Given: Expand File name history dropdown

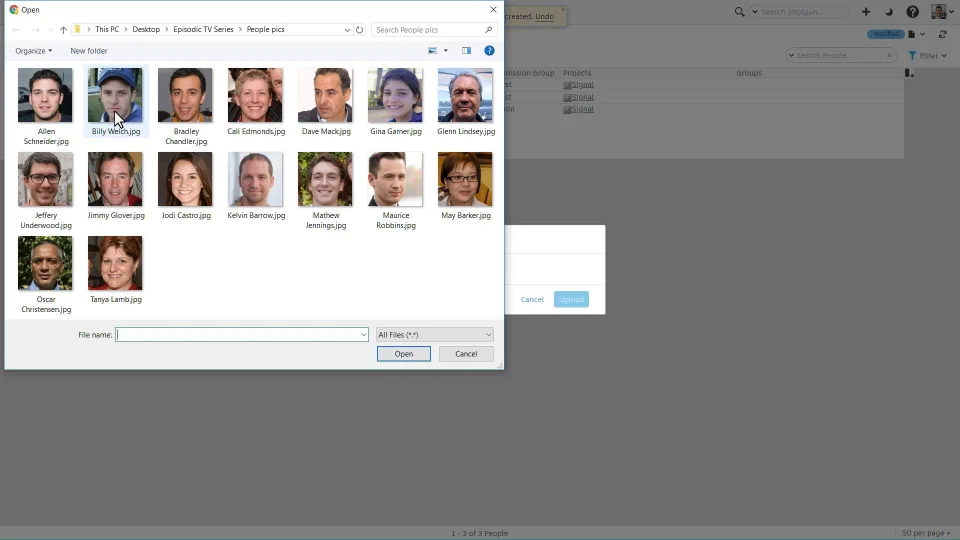Looking at the screenshot, I should click(364, 334).
